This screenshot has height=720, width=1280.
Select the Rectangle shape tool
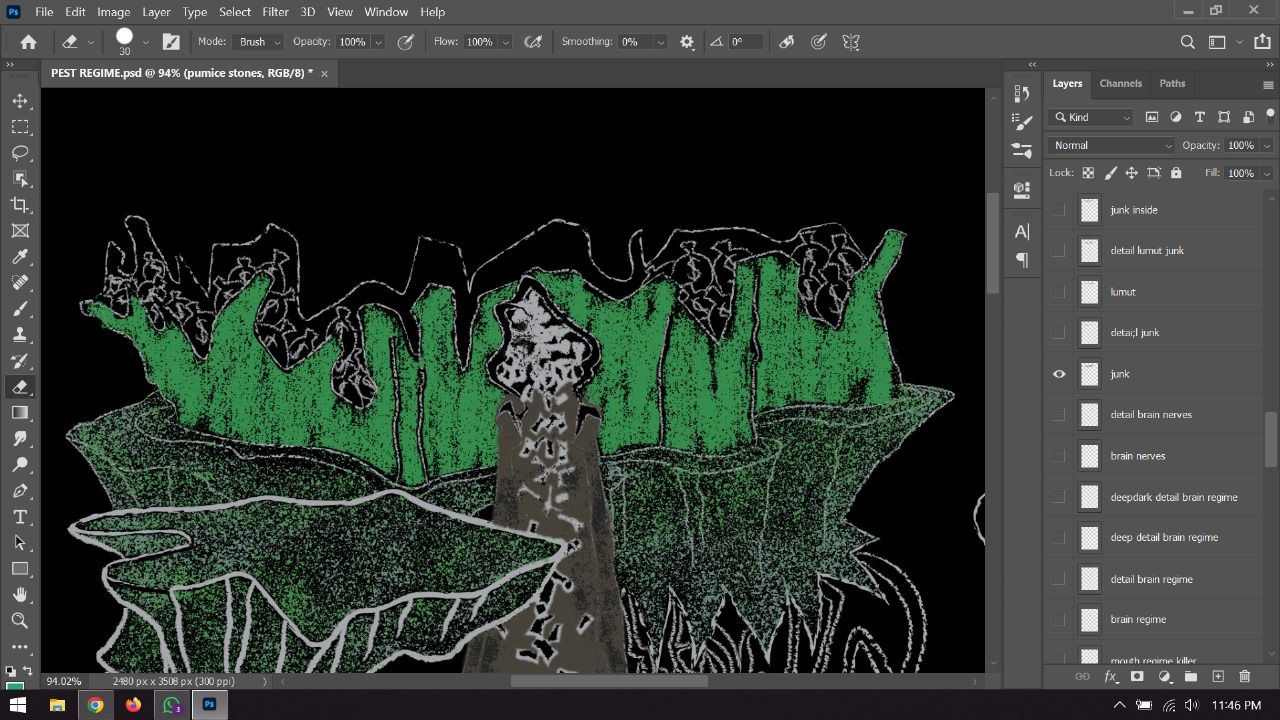point(20,569)
